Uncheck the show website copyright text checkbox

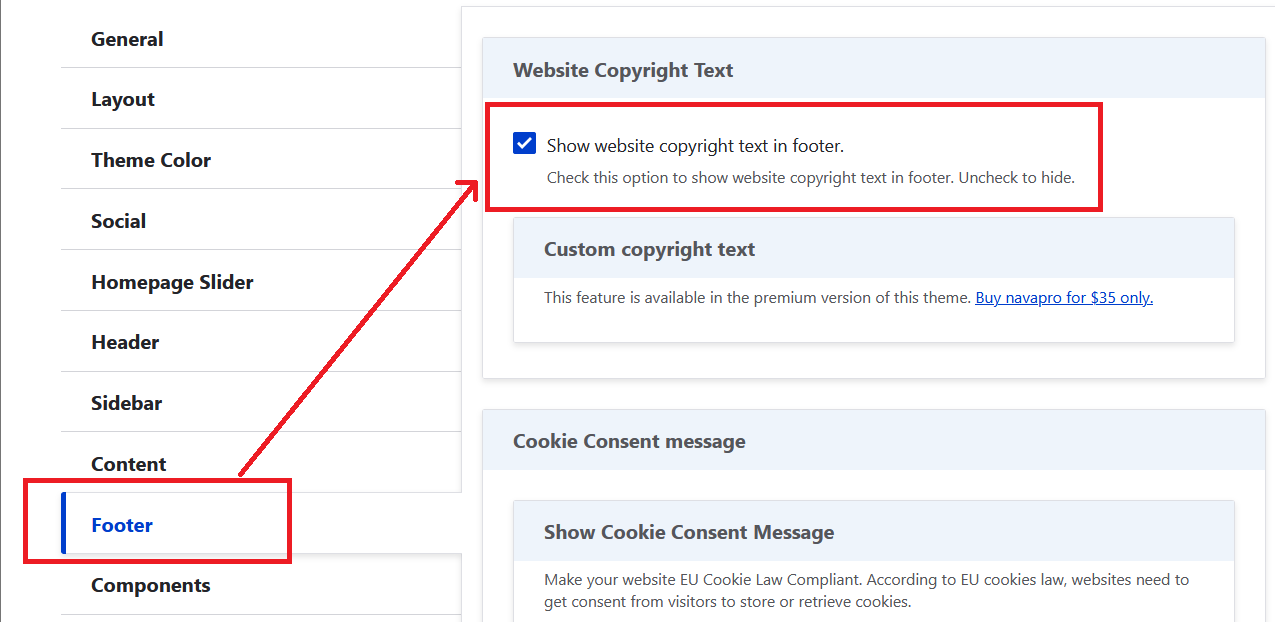pos(524,144)
